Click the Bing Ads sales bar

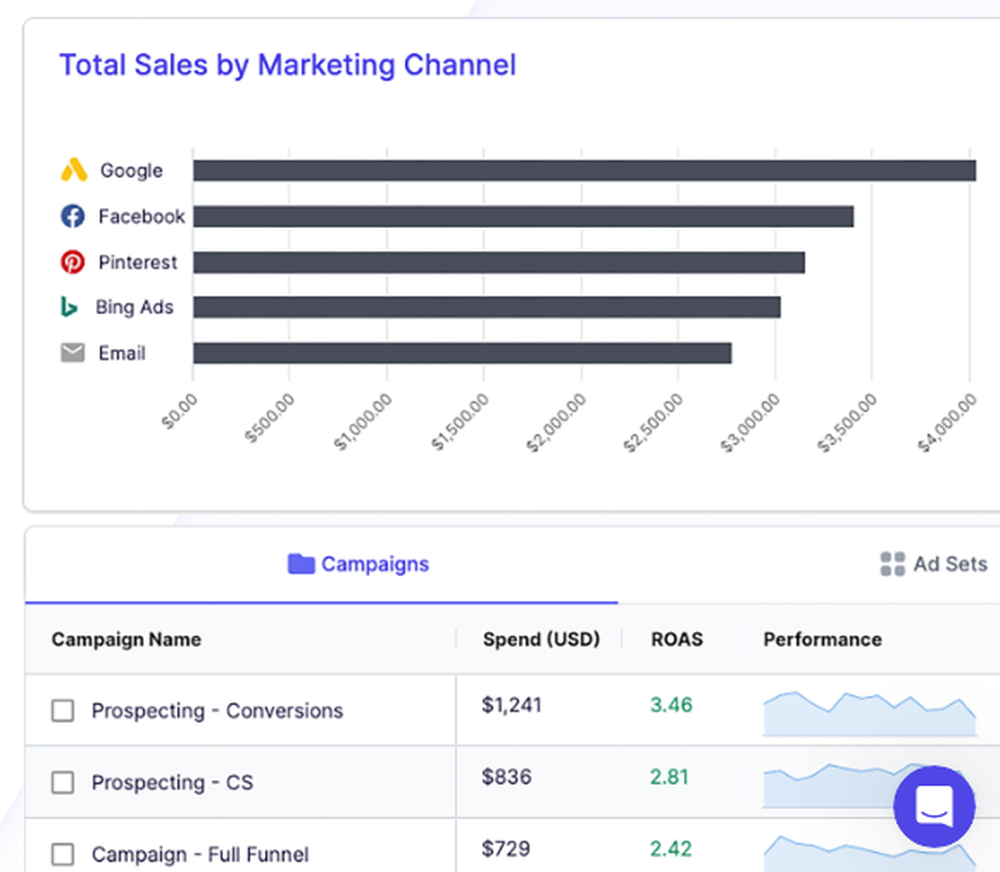pyautogui.click(x=487, y=307)
